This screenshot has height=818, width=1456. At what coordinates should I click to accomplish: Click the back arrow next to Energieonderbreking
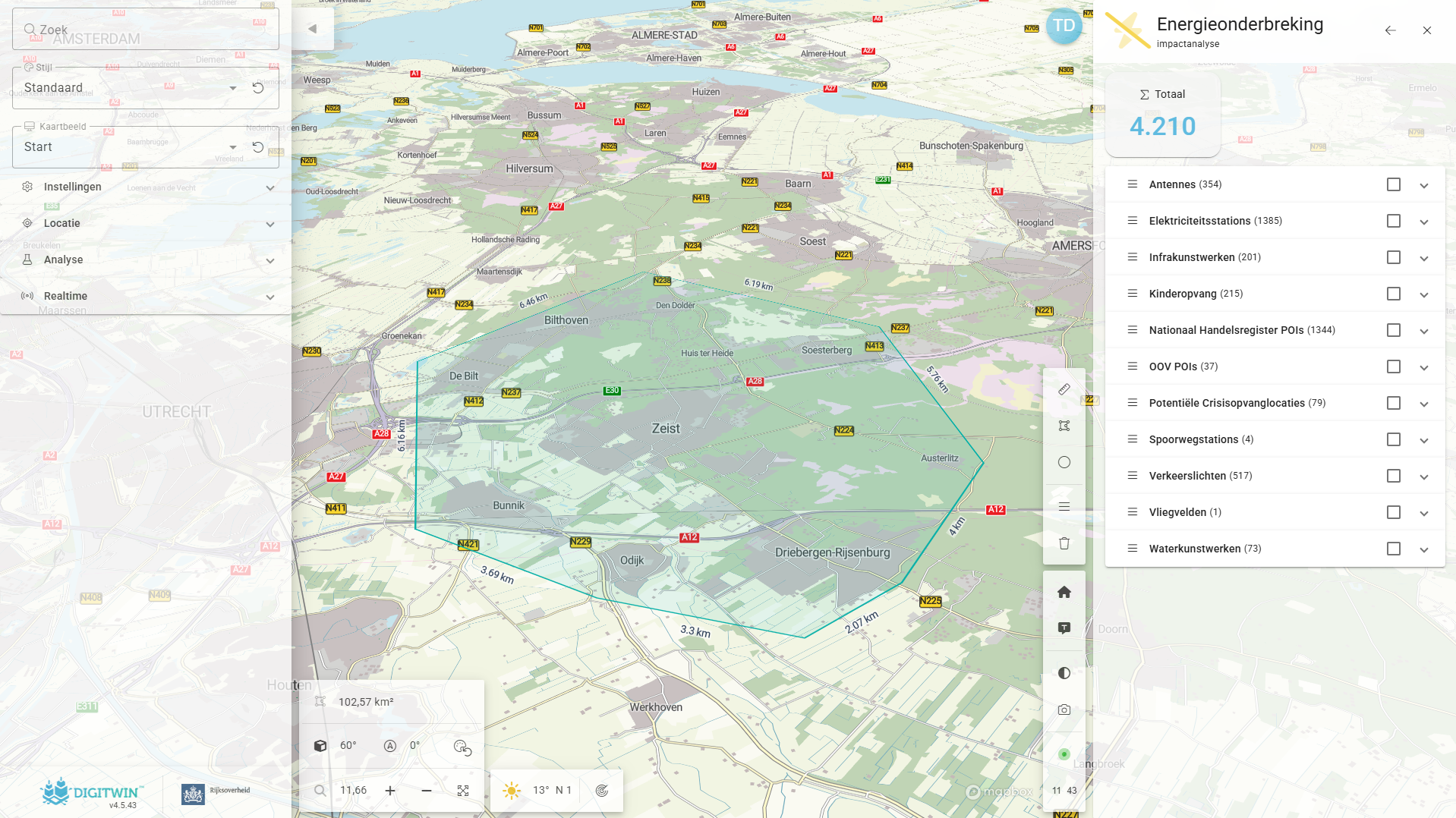(x=1390, y=30)
